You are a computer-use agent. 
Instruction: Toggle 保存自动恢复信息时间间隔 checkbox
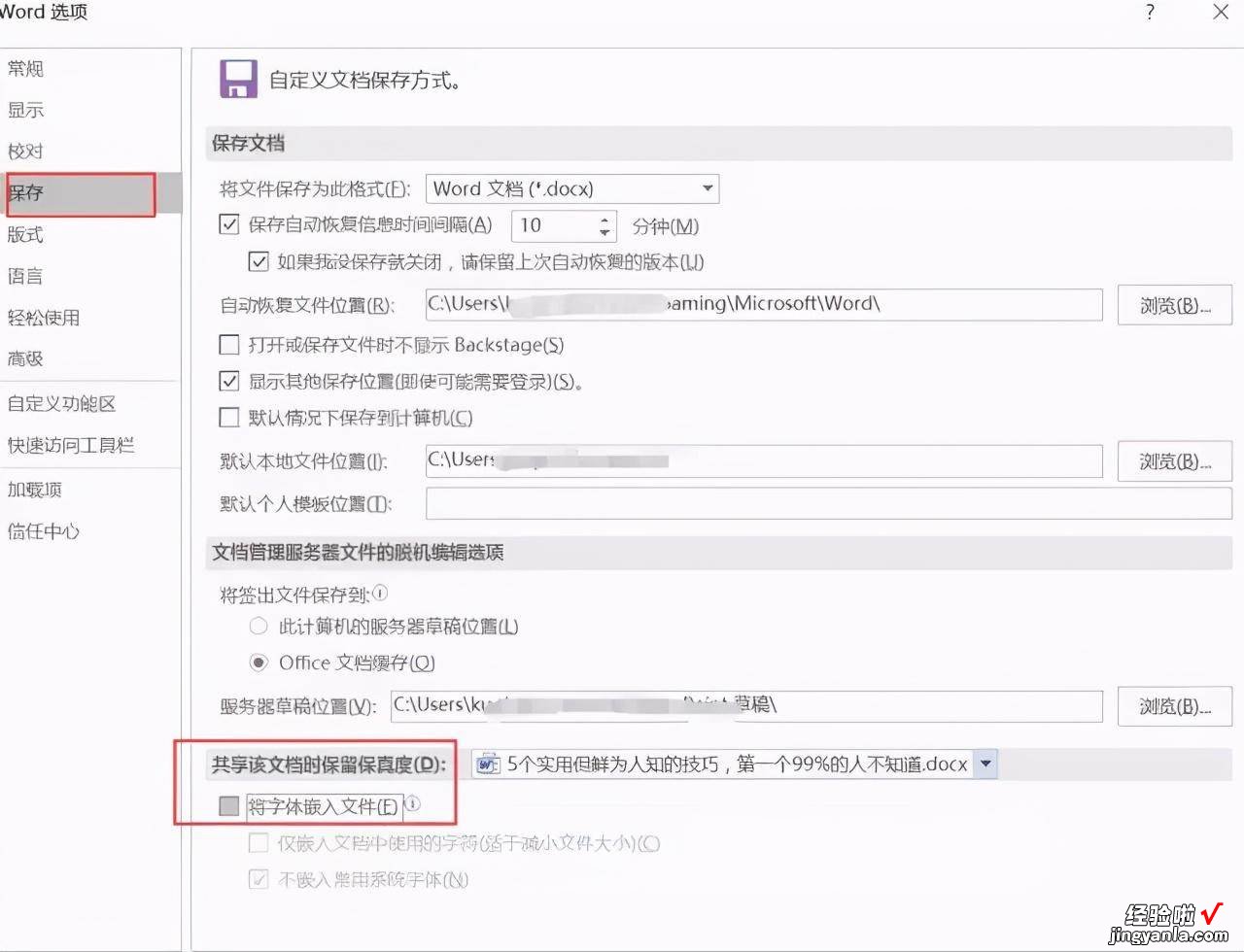[229, 225]
